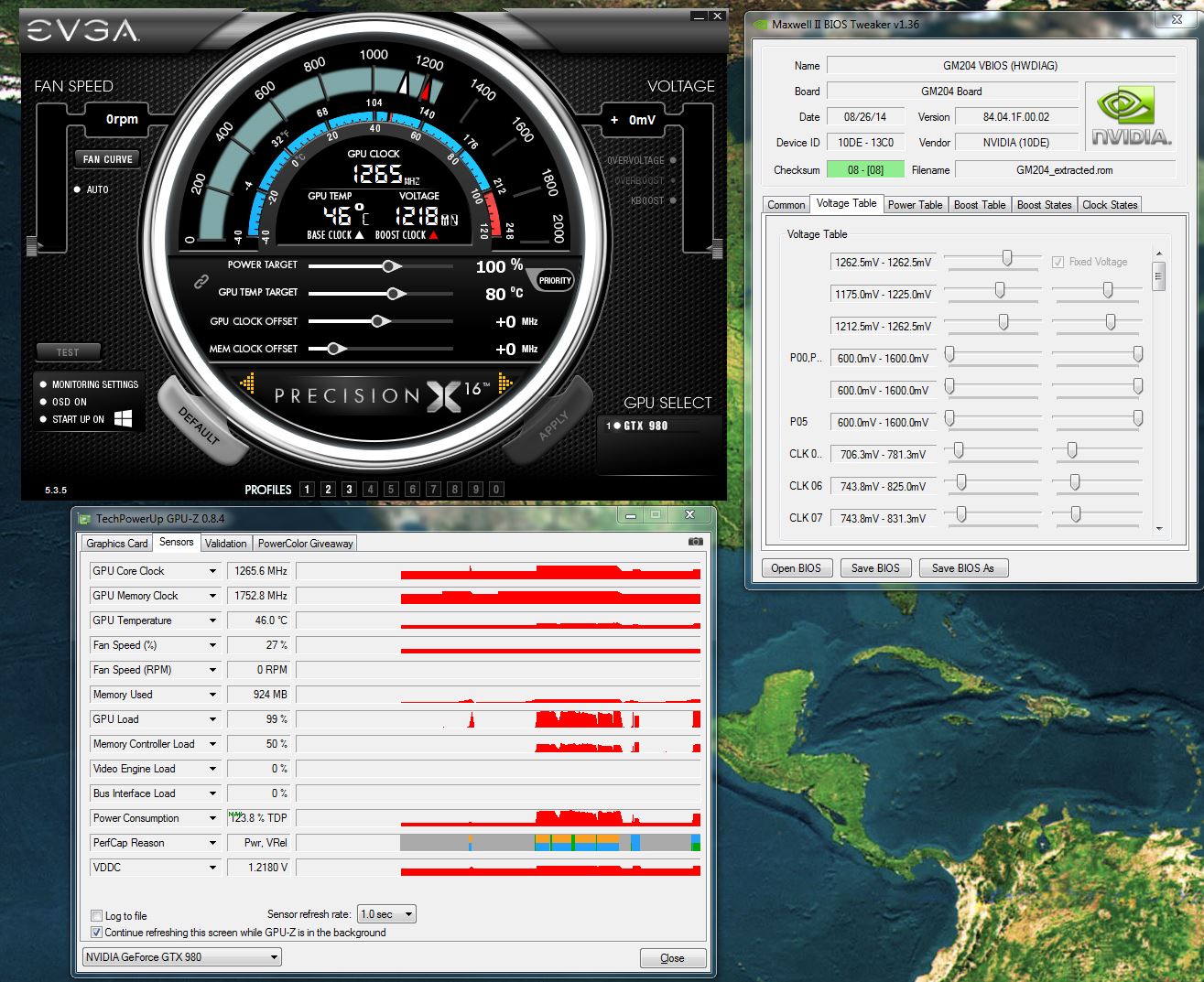Switch to Boost States tab
The width and height of the screenshot is (1204, 982).
pyautogui.click(x=1044, y=205)
